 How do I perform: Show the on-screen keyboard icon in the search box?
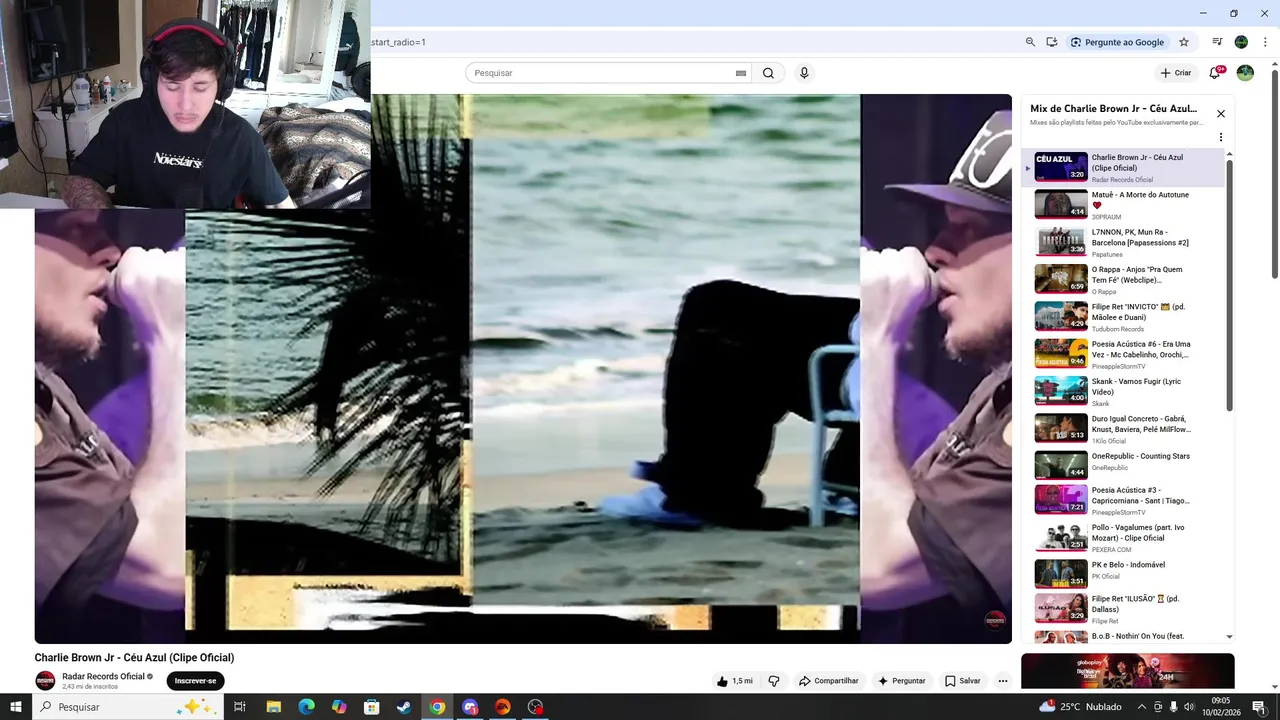click(741, 73)
